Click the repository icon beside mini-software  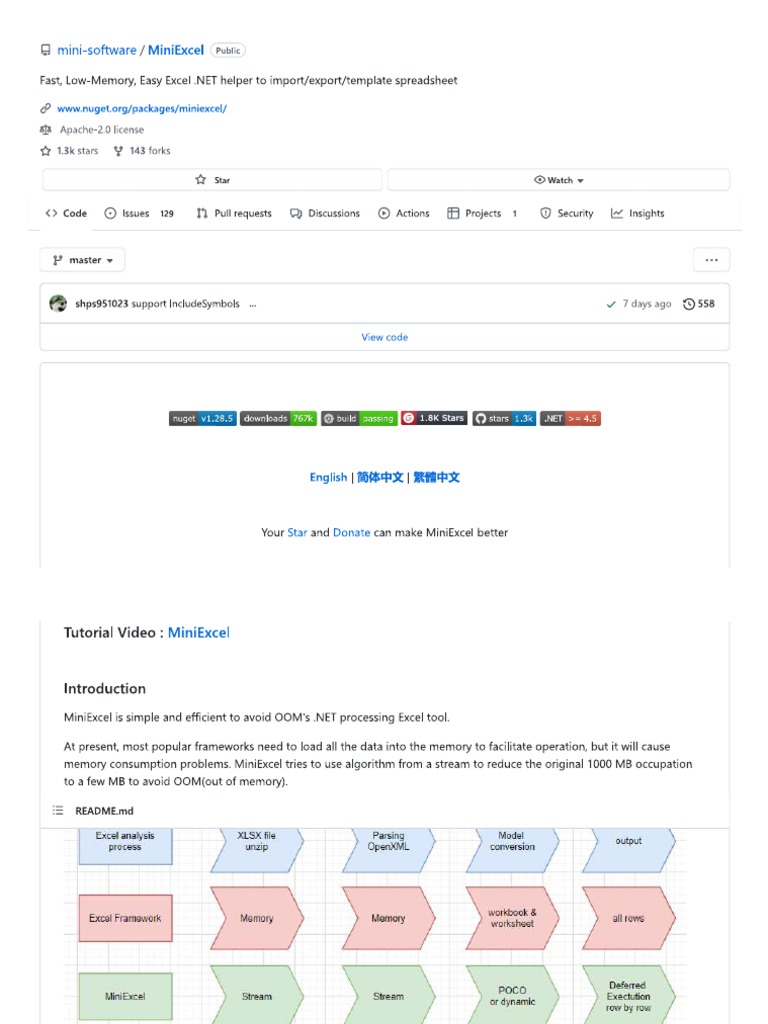click(x=45, y=50)
